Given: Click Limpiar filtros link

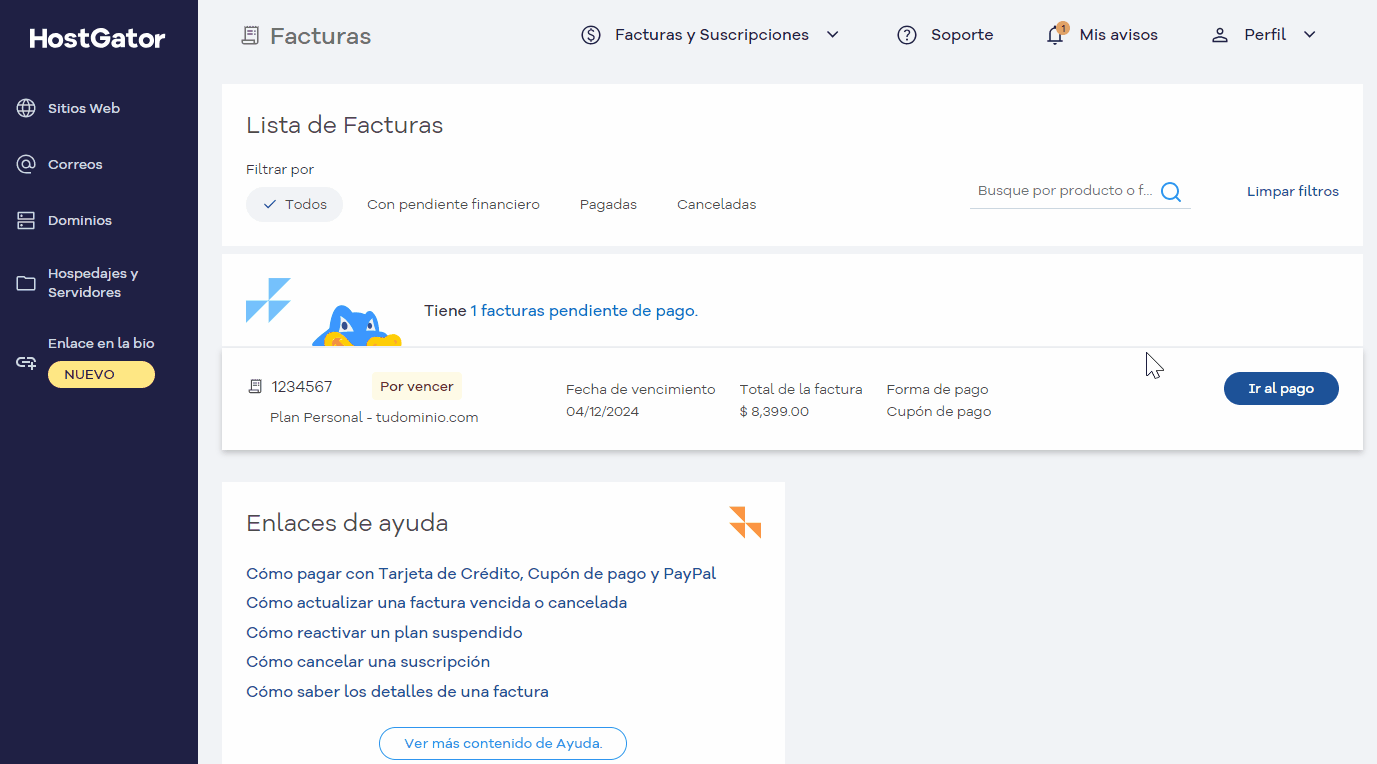Looking at the screenshot, I should click(x=1292, y=191).
